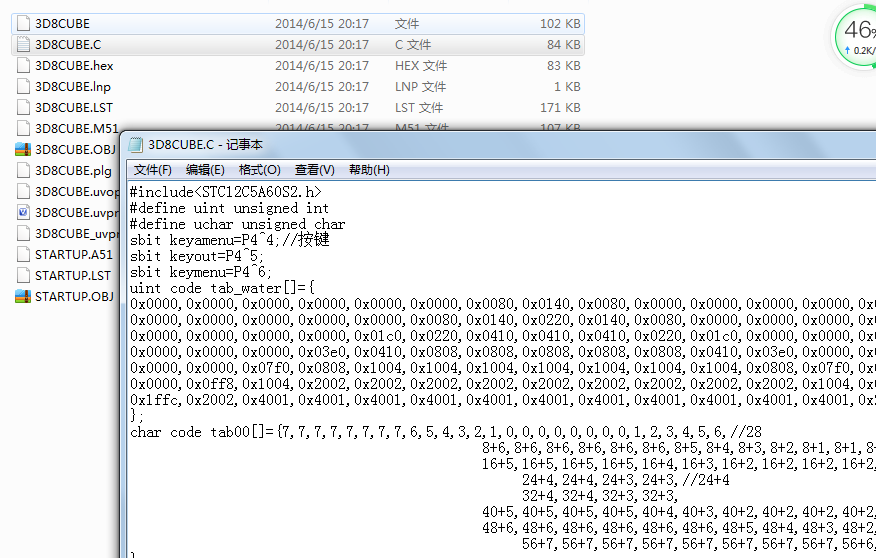Select the 3D8CUBE.LST file name

point(74,108)
